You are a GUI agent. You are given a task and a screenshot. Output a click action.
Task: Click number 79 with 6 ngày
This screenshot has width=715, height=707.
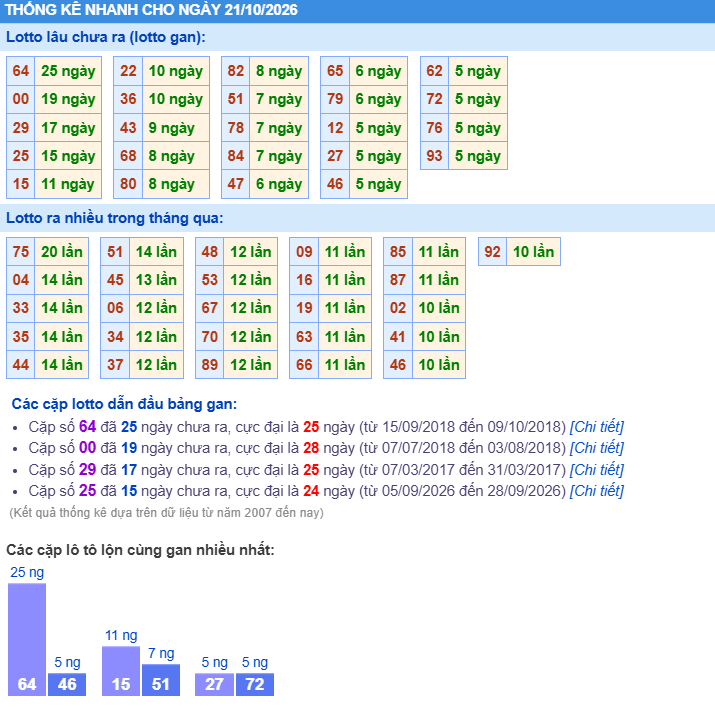pos(335,99)
